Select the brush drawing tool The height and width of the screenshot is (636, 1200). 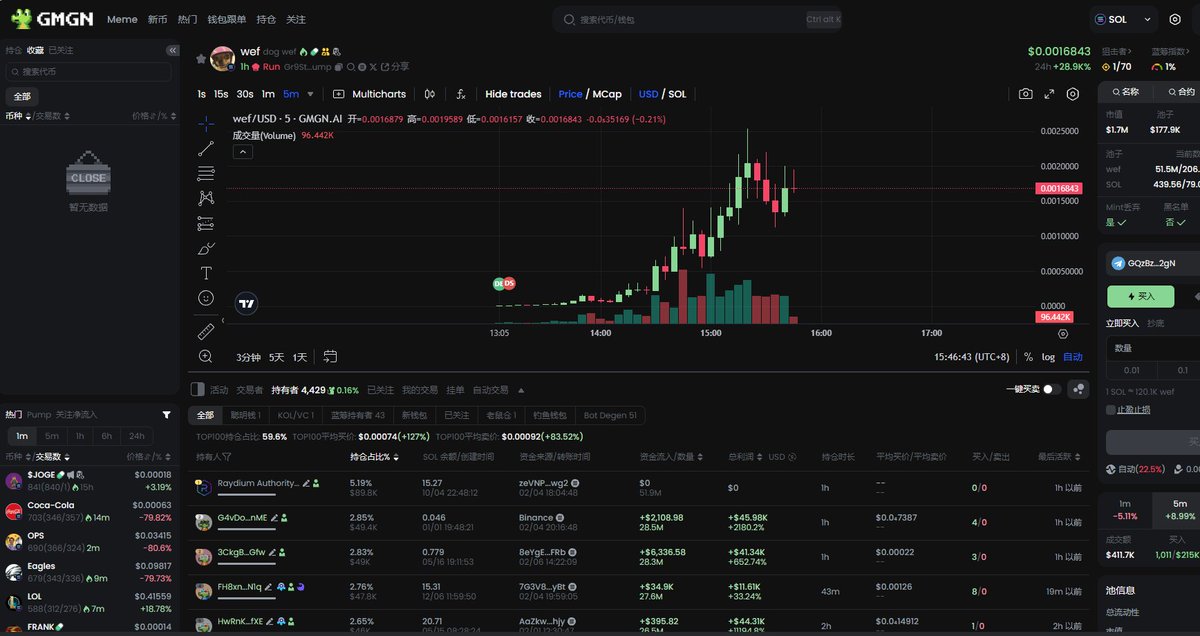coord(206,248)
